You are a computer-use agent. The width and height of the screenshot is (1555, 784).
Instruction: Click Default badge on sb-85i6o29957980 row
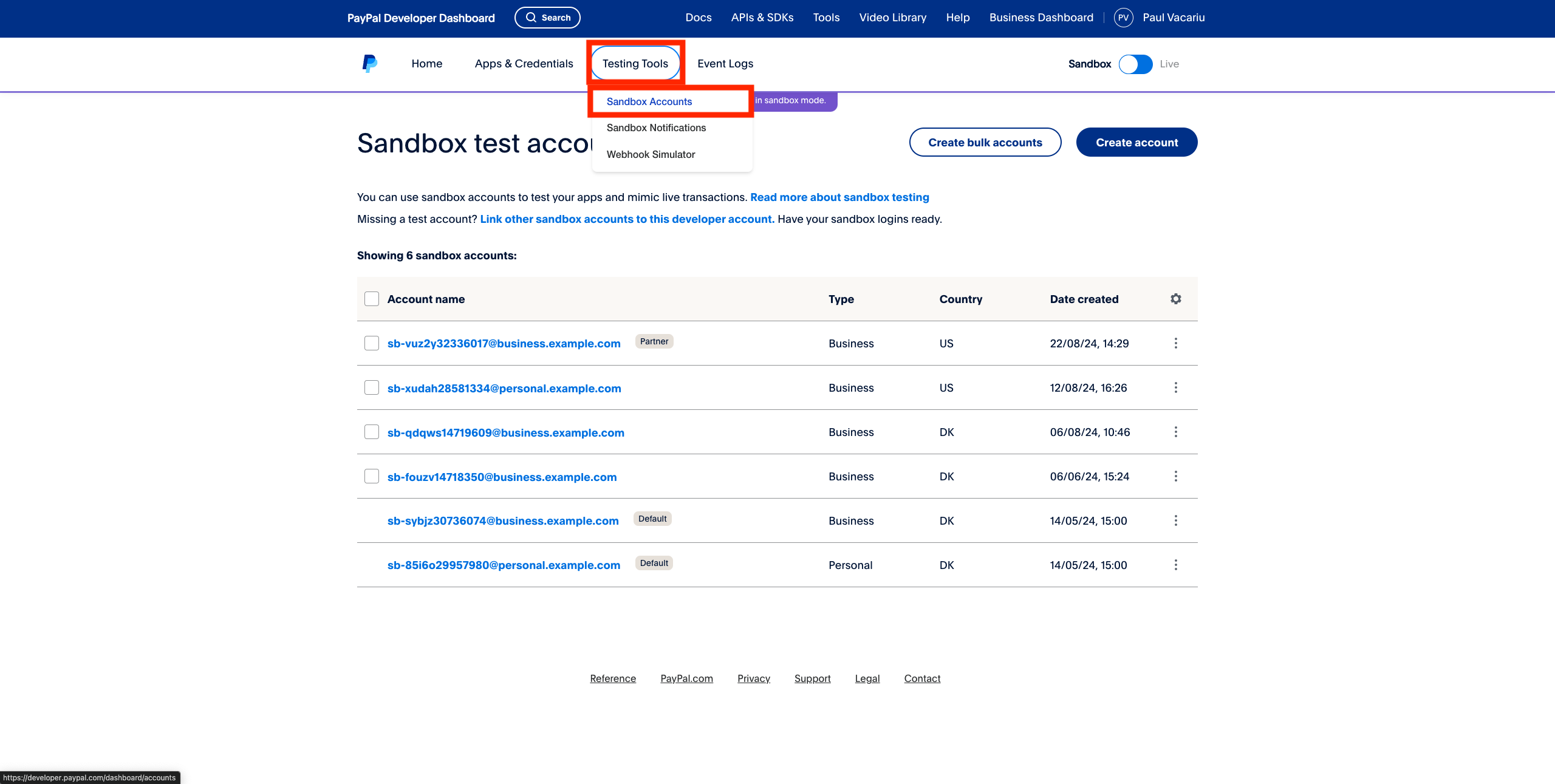coord(654,563)
